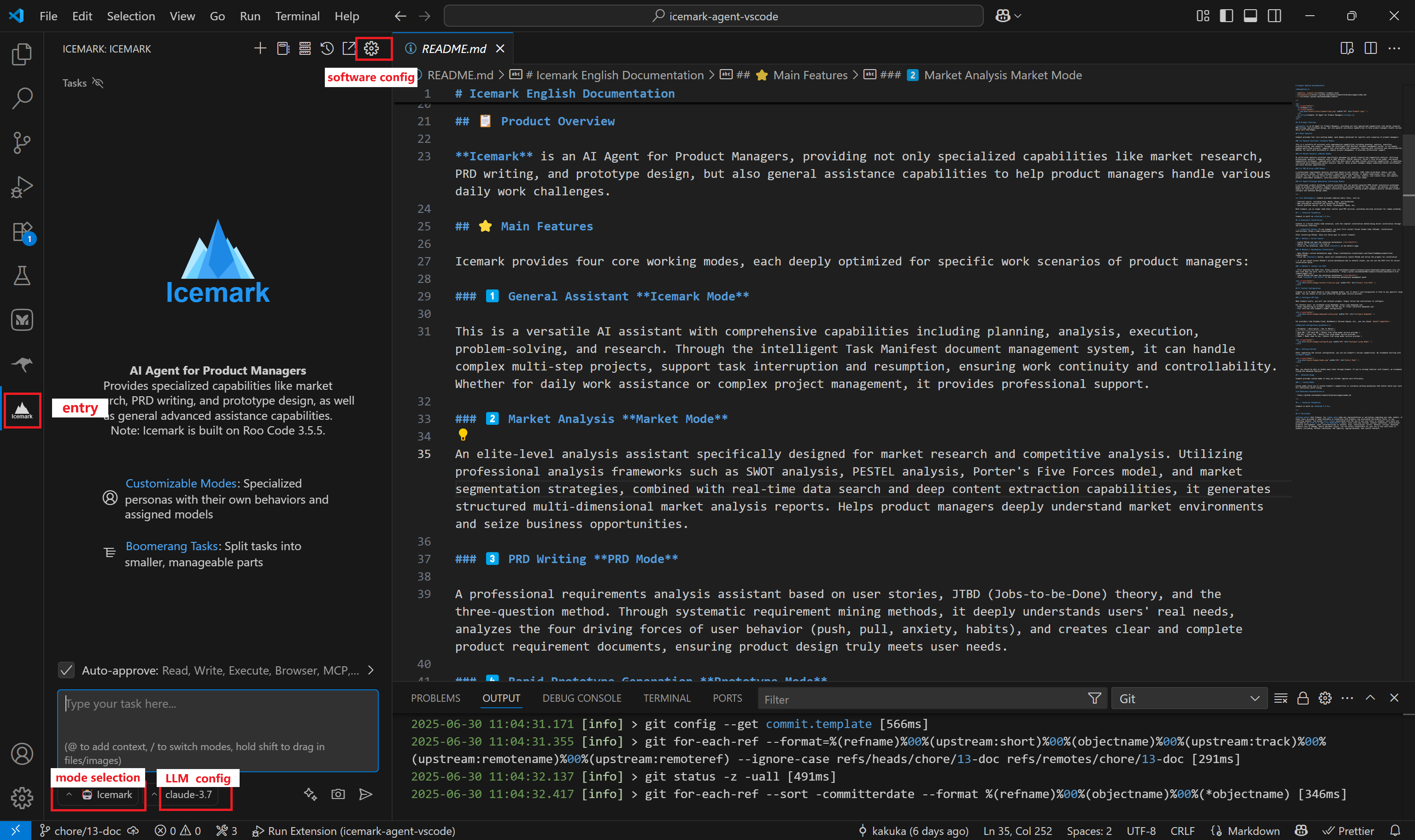
Task: Click the editor minimap overview
Action: [1348, 258]
